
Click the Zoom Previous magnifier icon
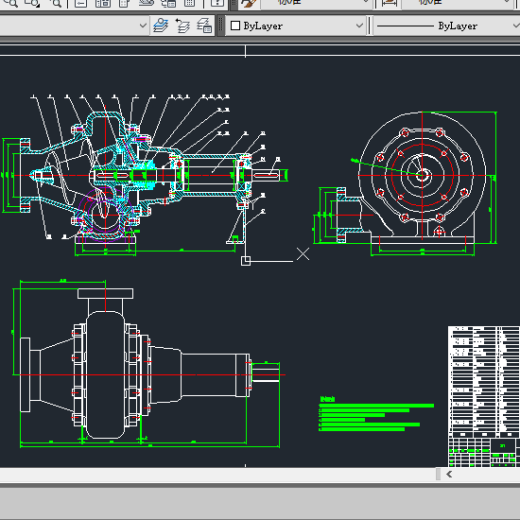coord(55,3)
